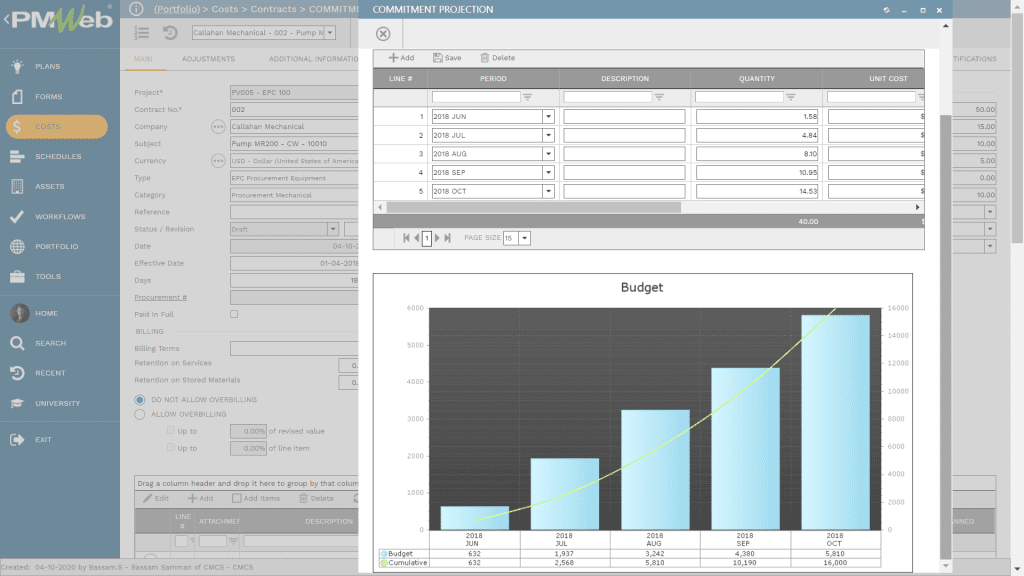Click the horizontal scrollbar of projection grid
This screenshot has width=1024, height=576.
pos(534,207)
